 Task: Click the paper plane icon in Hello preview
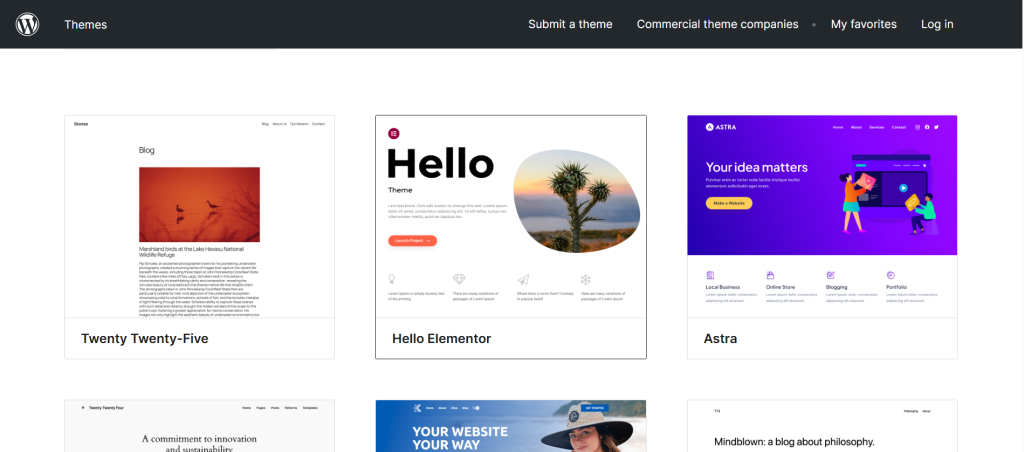[523, 280]
